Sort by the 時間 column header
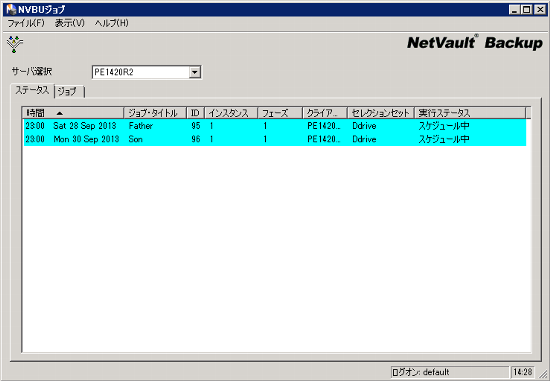The width and height of the screenshot is (550, 381). click(x=73, y=113)
